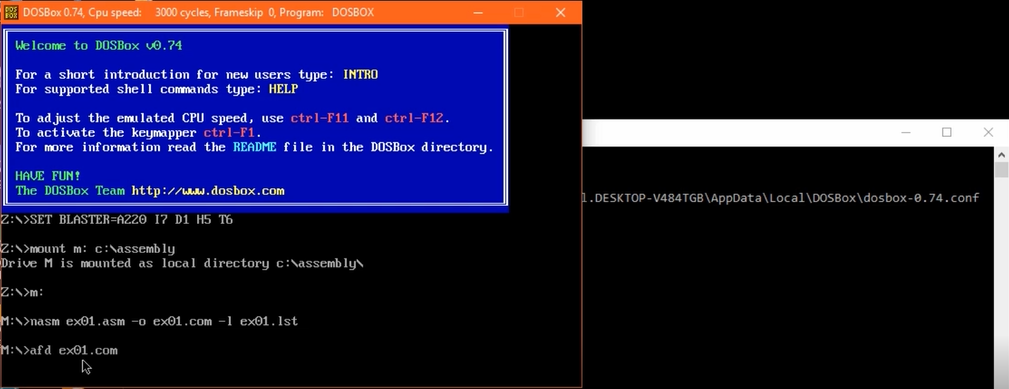The height and width of the screenshot is (389, 1009).
Task: Click the 'HAVE FUN!' line
Action: coord(48,176)
